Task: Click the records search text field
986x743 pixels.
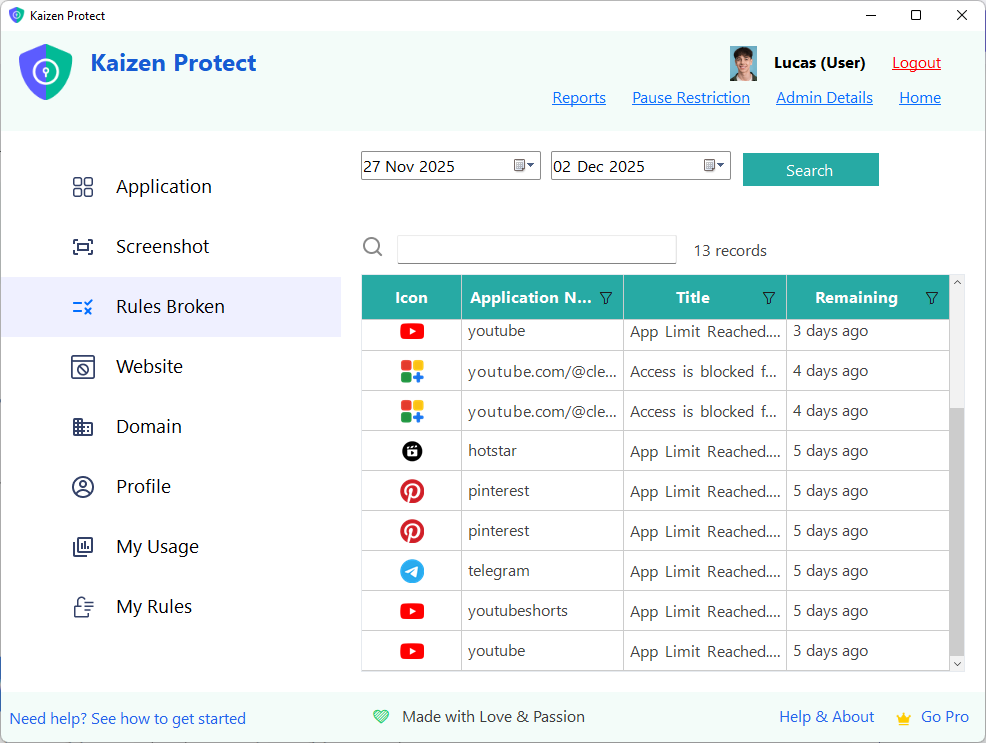Action: tap(536, 250)
